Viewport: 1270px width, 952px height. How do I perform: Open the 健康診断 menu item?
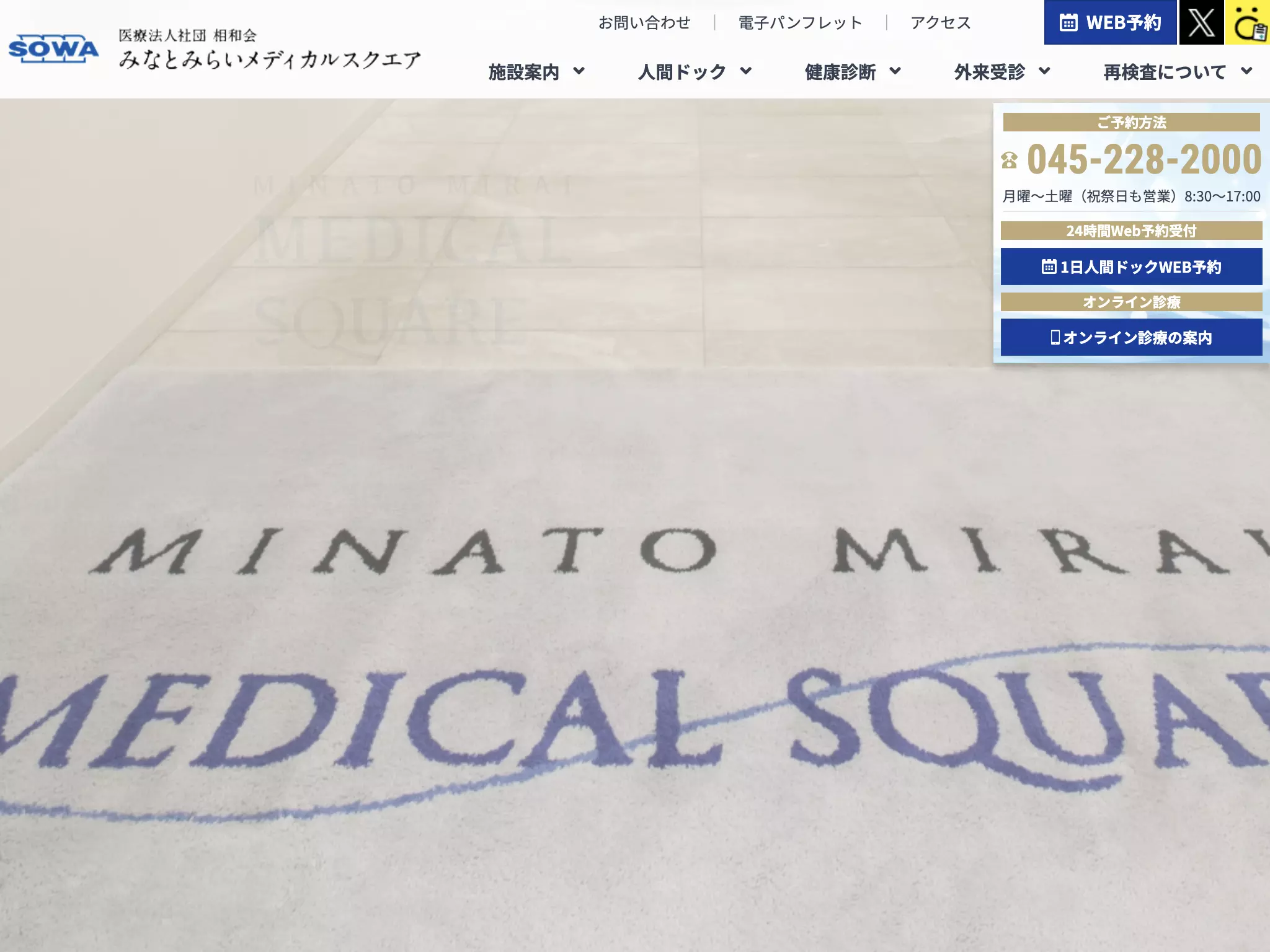(x=840, y=72)
